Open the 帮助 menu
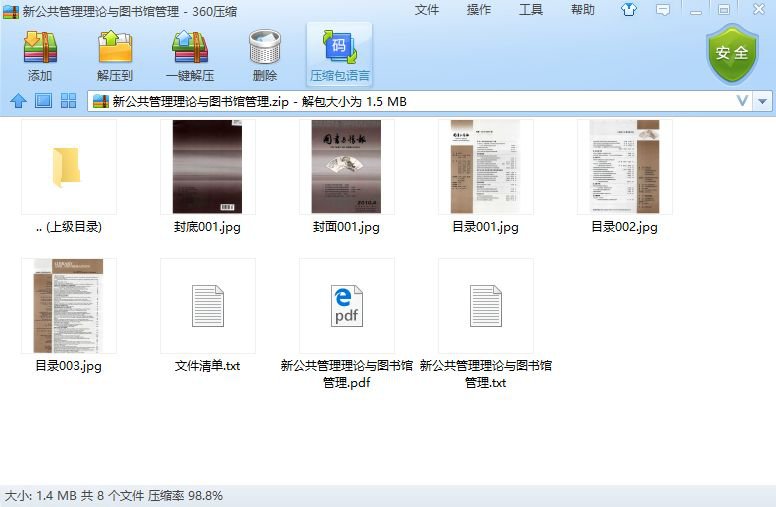The image size is (776, 507). pyautogui.click(x=582, y=9)
